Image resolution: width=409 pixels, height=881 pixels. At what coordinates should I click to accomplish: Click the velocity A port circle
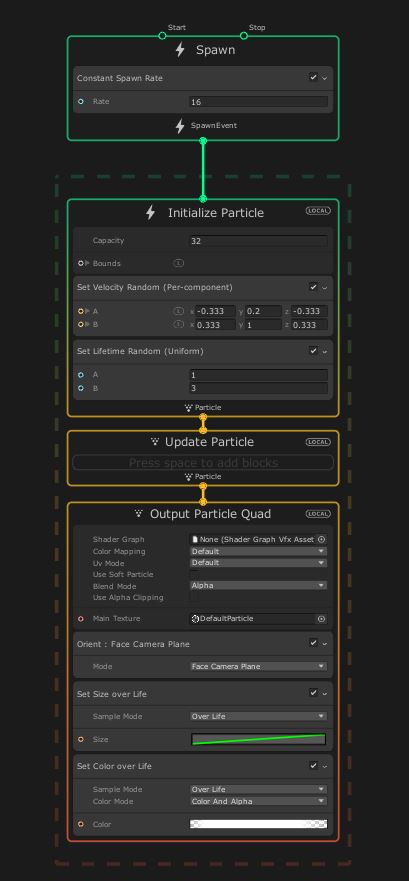(81, 311)
